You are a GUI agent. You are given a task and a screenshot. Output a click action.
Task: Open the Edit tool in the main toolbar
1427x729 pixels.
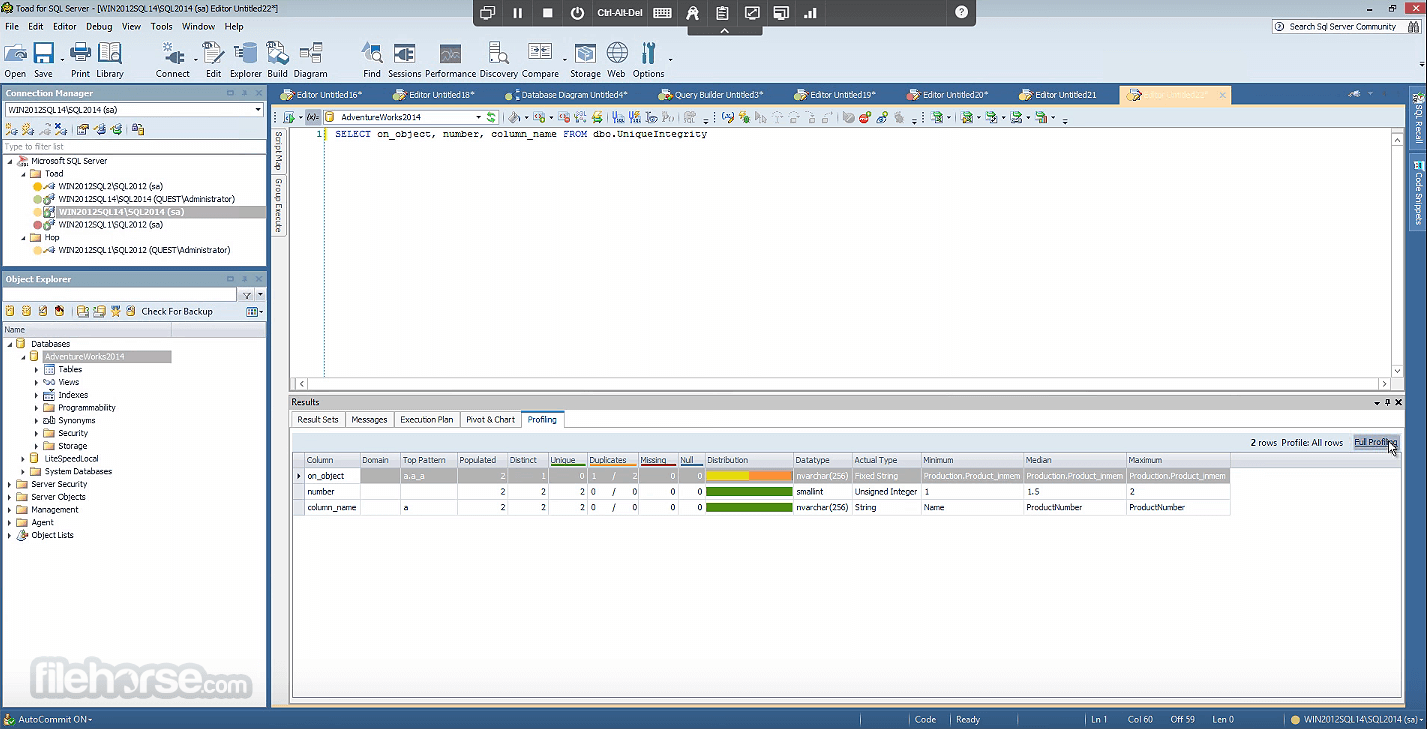pos(213,60)
